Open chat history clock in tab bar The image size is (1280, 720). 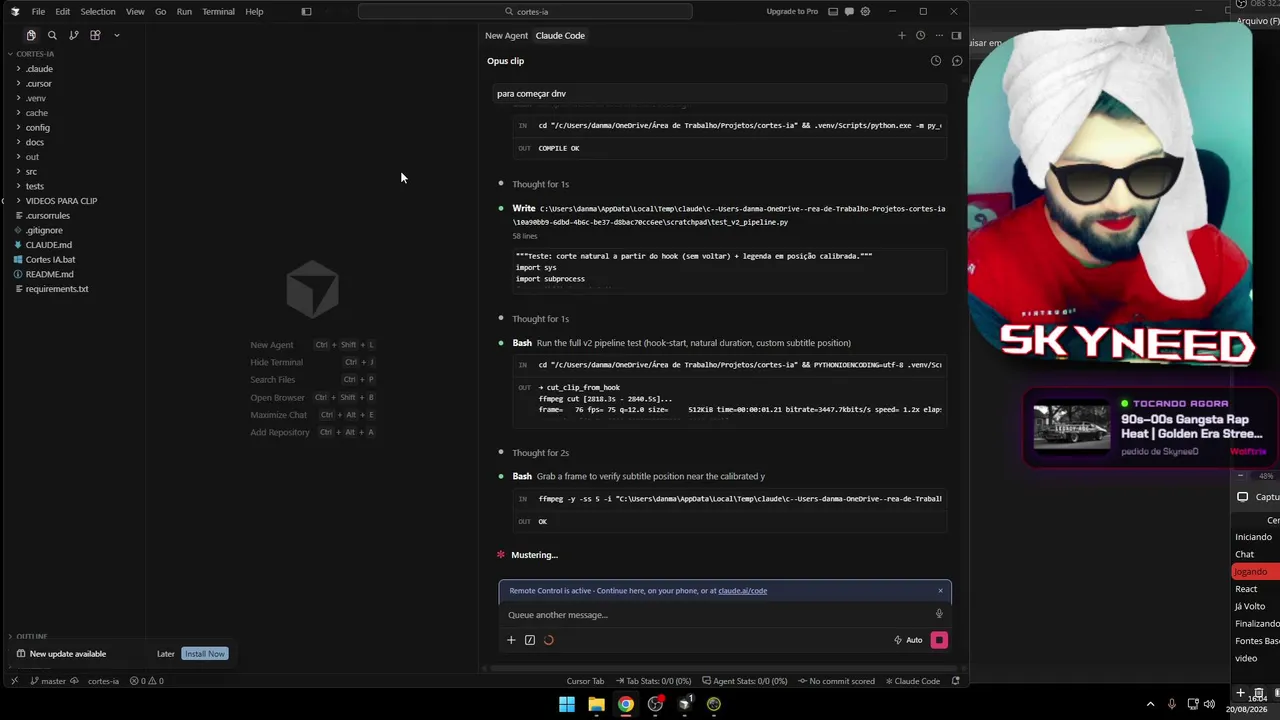coord(920,35)
